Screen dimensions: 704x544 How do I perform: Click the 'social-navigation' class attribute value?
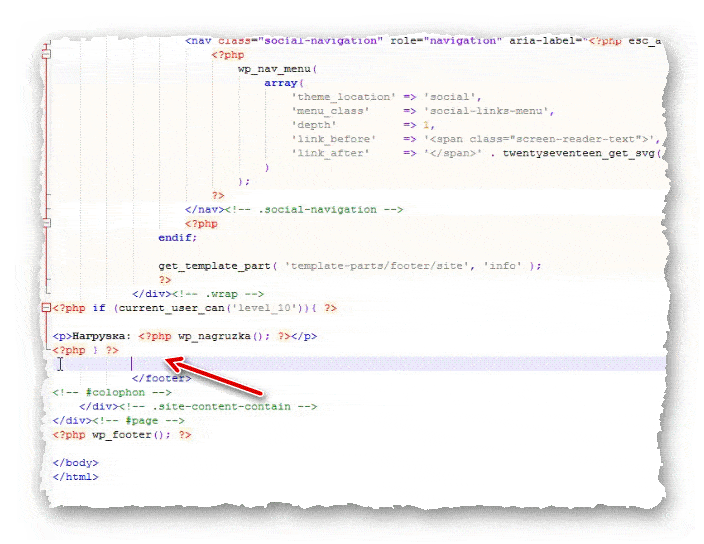(x=320, y=41)
